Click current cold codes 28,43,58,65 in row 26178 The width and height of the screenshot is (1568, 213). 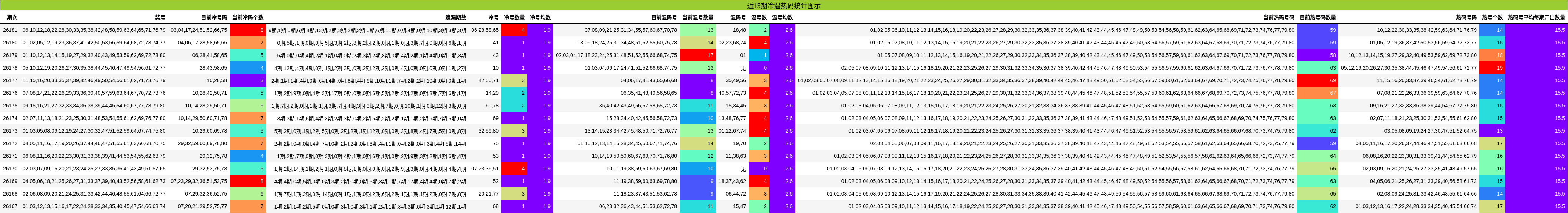pyautogui.click(x=213, y=68)
